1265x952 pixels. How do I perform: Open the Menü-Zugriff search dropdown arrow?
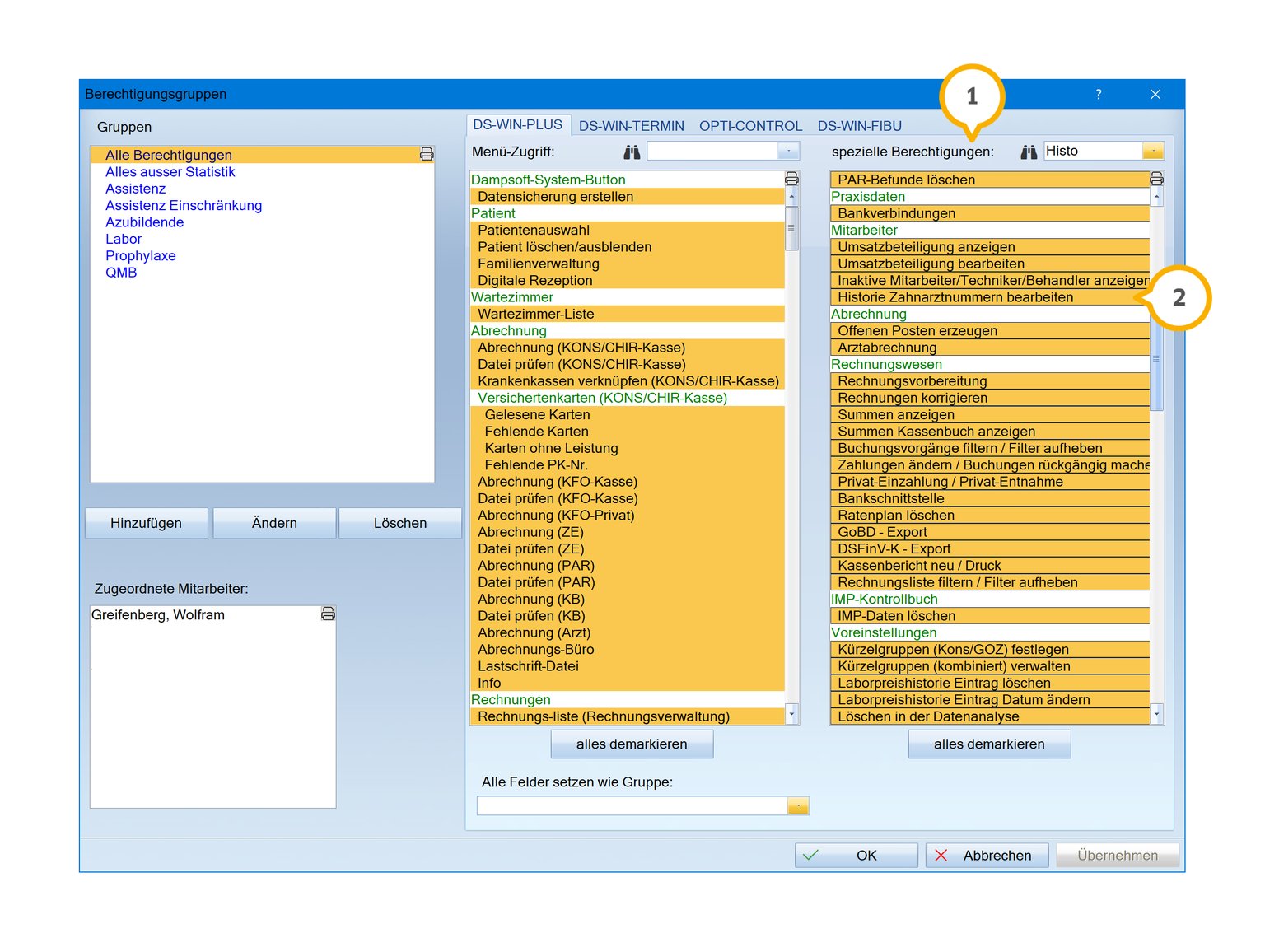789,151
